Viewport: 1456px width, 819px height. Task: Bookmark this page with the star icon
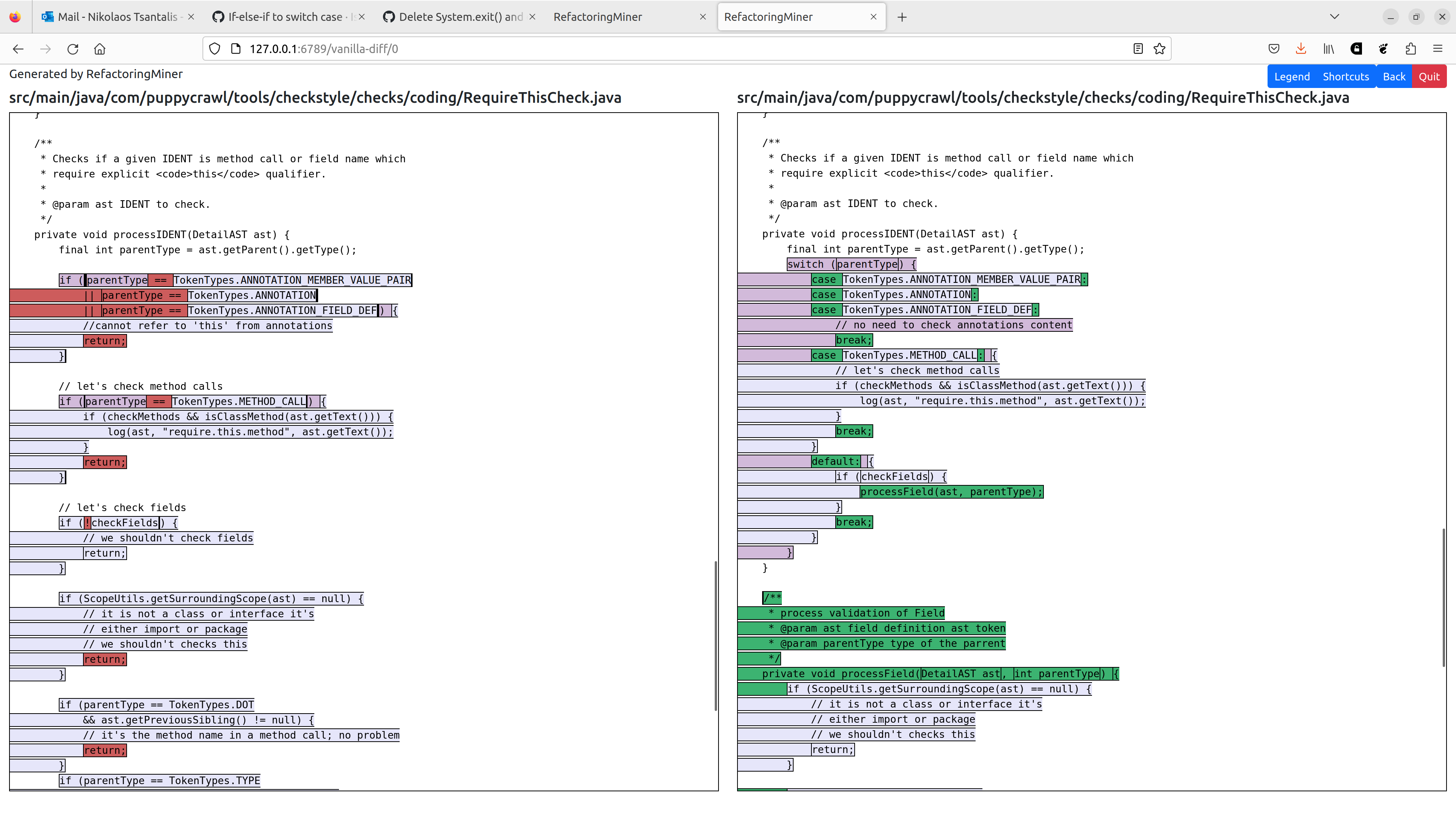coord(1159,49)
